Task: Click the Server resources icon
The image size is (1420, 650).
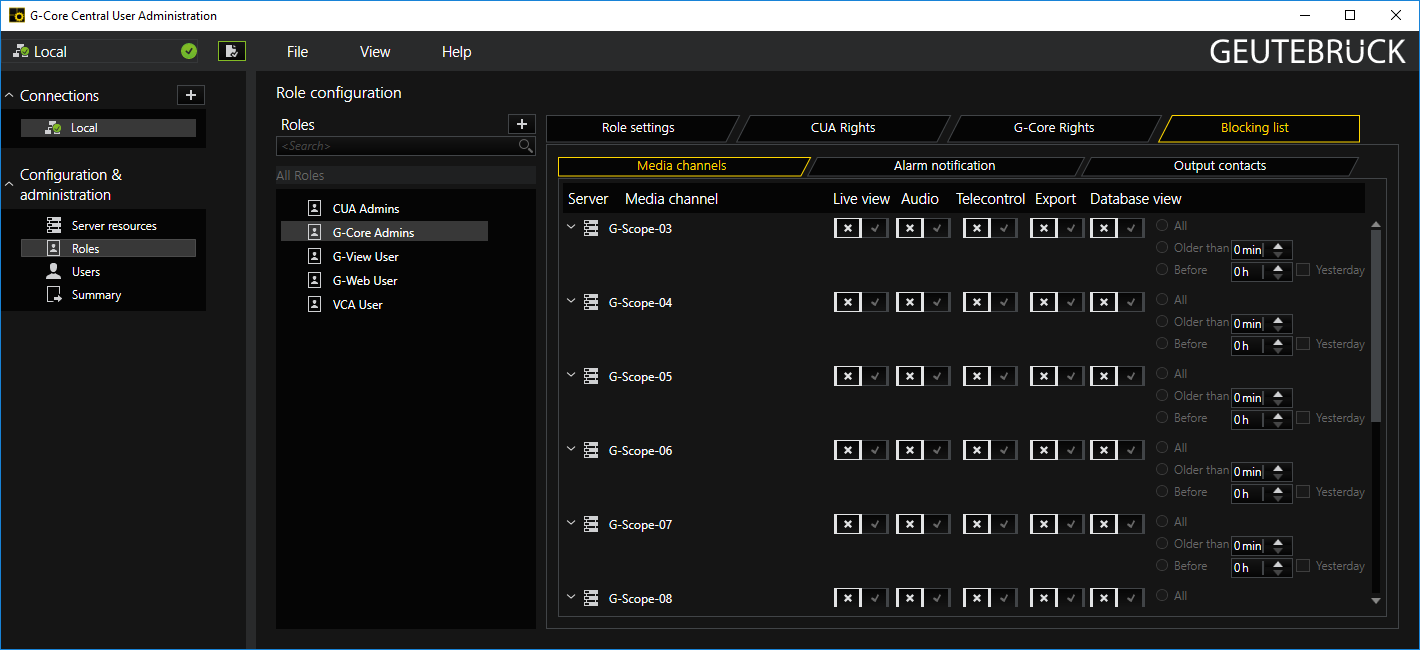Action: tap(54, 225)
